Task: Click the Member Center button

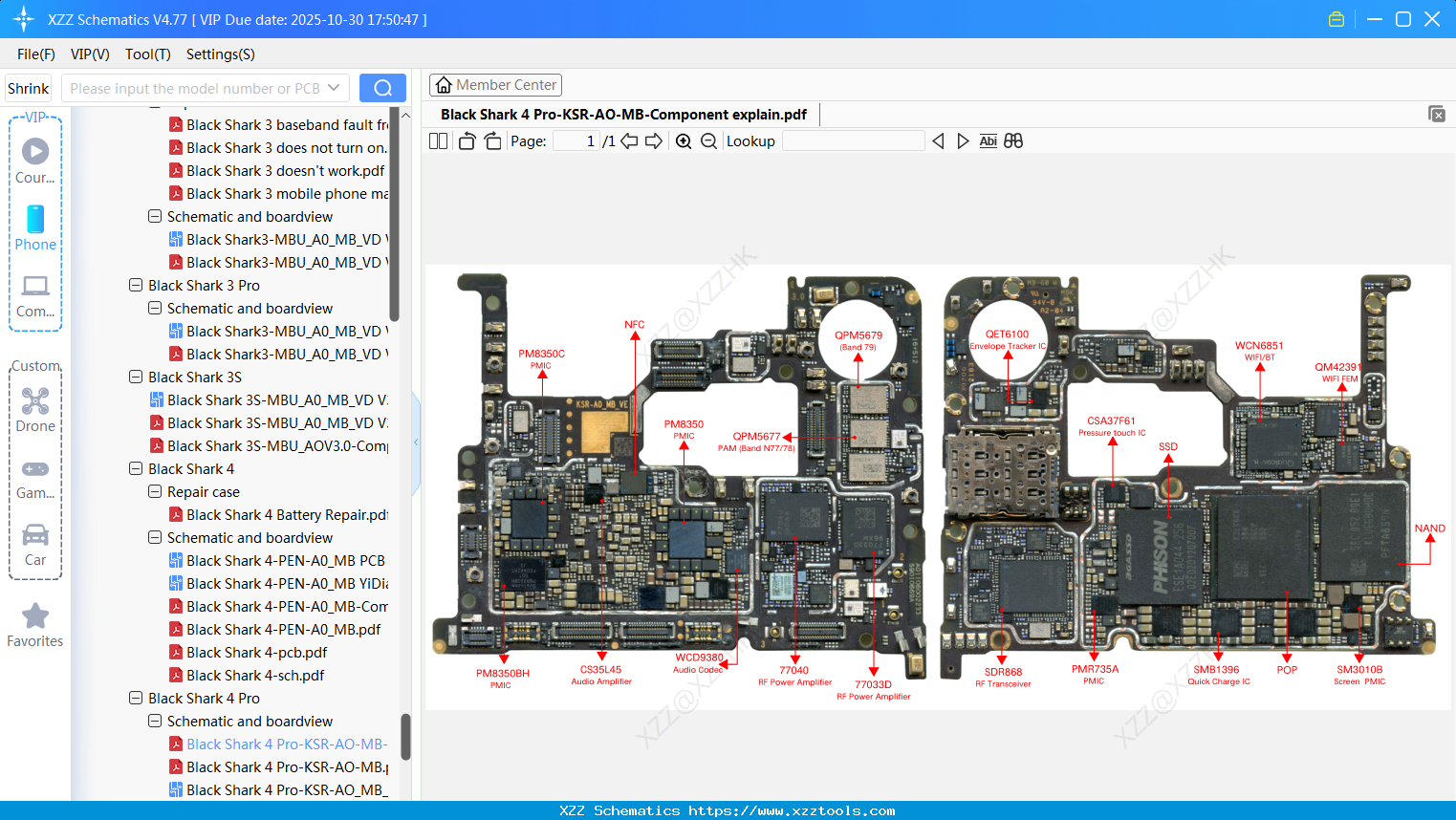Action: click(x=495, y=84)
